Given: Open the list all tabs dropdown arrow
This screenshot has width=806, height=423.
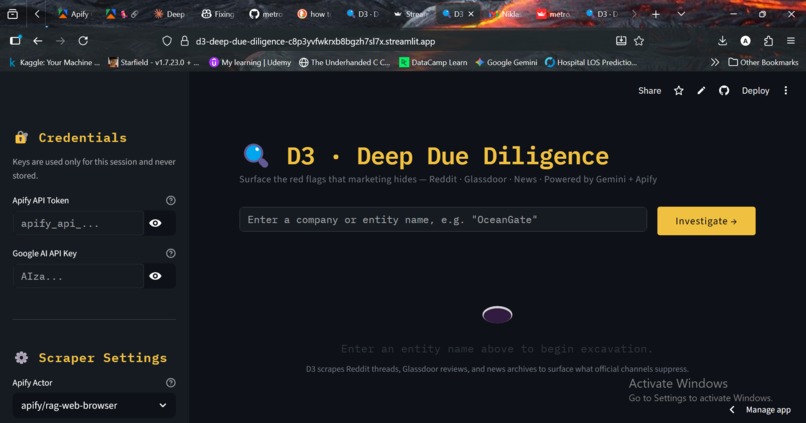Looking at the screenshot, I should (x=681, y=14).
